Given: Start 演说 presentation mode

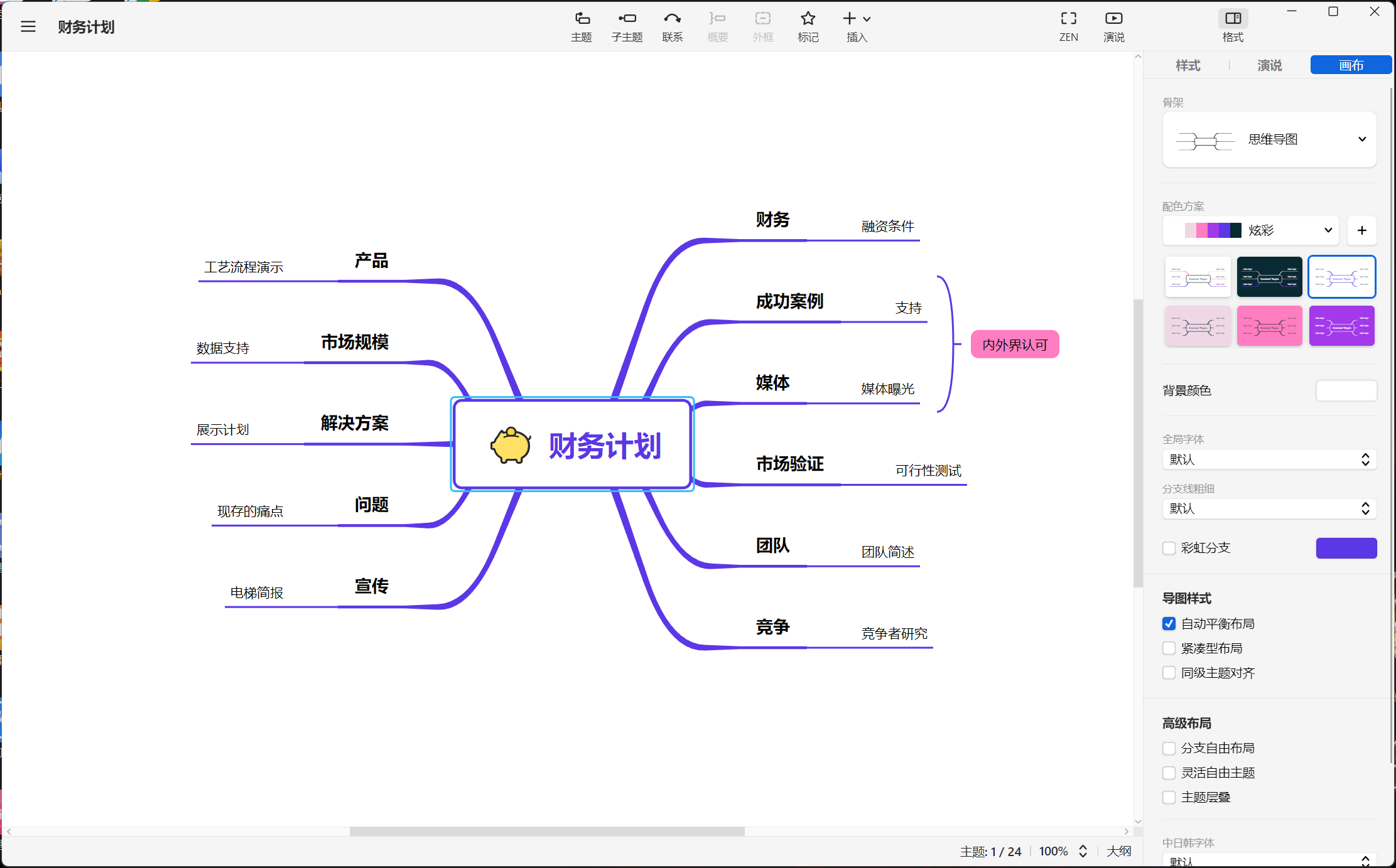Looking at the screenshot, I should [x=1113, y=27].
